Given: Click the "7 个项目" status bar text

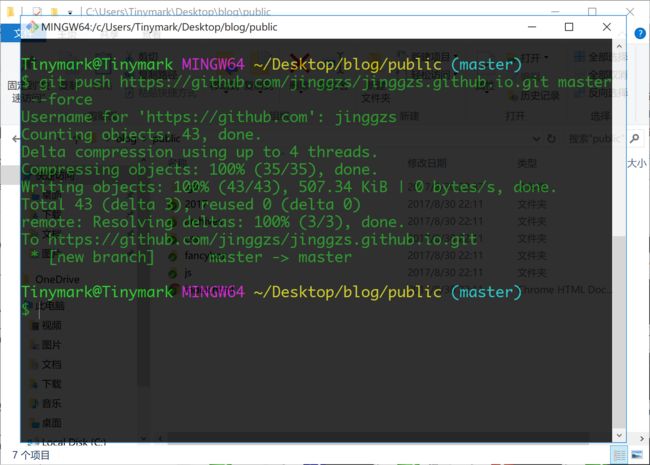Looking at the screenshot, I should [31, 455].
